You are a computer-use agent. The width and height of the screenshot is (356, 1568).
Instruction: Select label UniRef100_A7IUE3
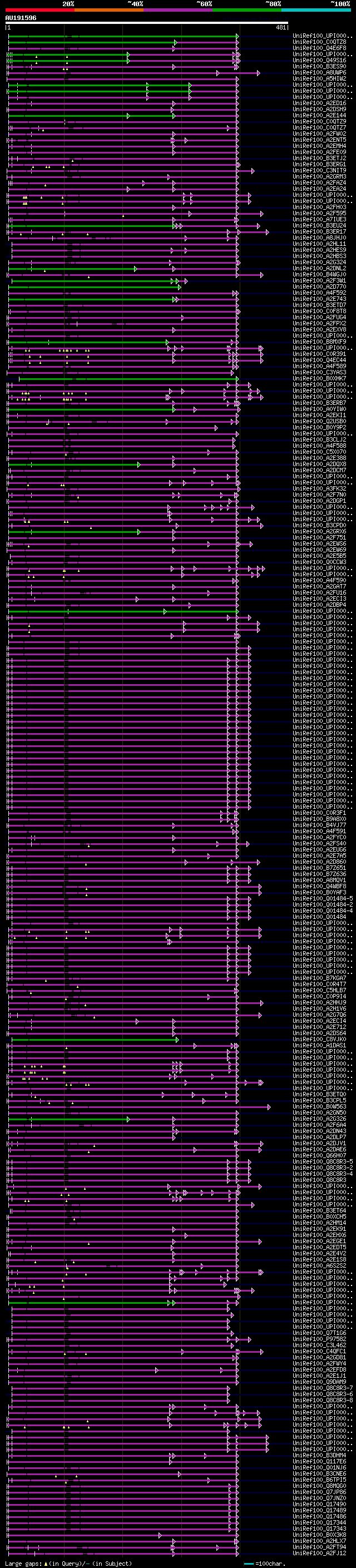click(x=319, y=220)
